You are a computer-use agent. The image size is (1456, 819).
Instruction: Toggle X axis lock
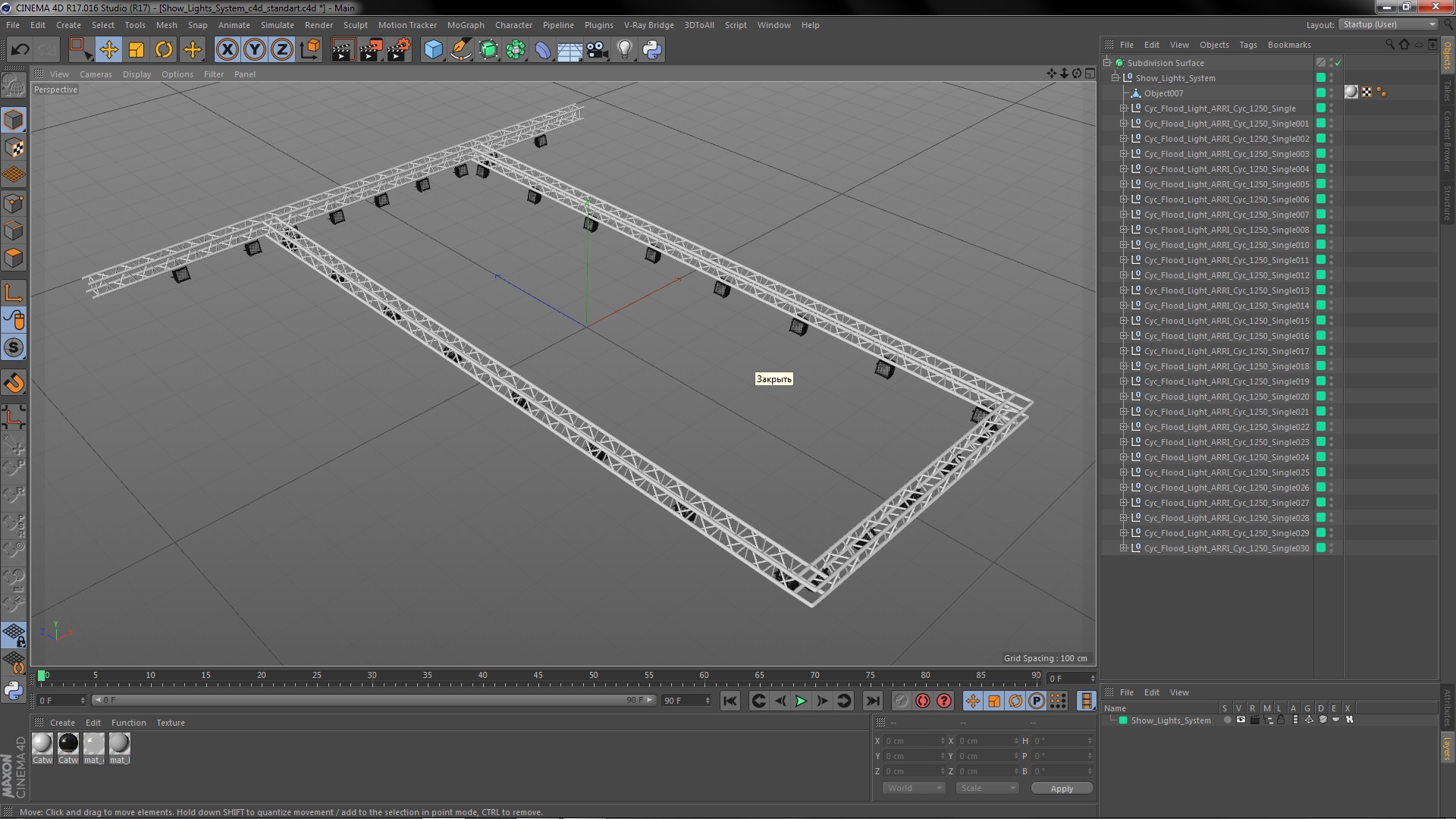tap(227, 50)
